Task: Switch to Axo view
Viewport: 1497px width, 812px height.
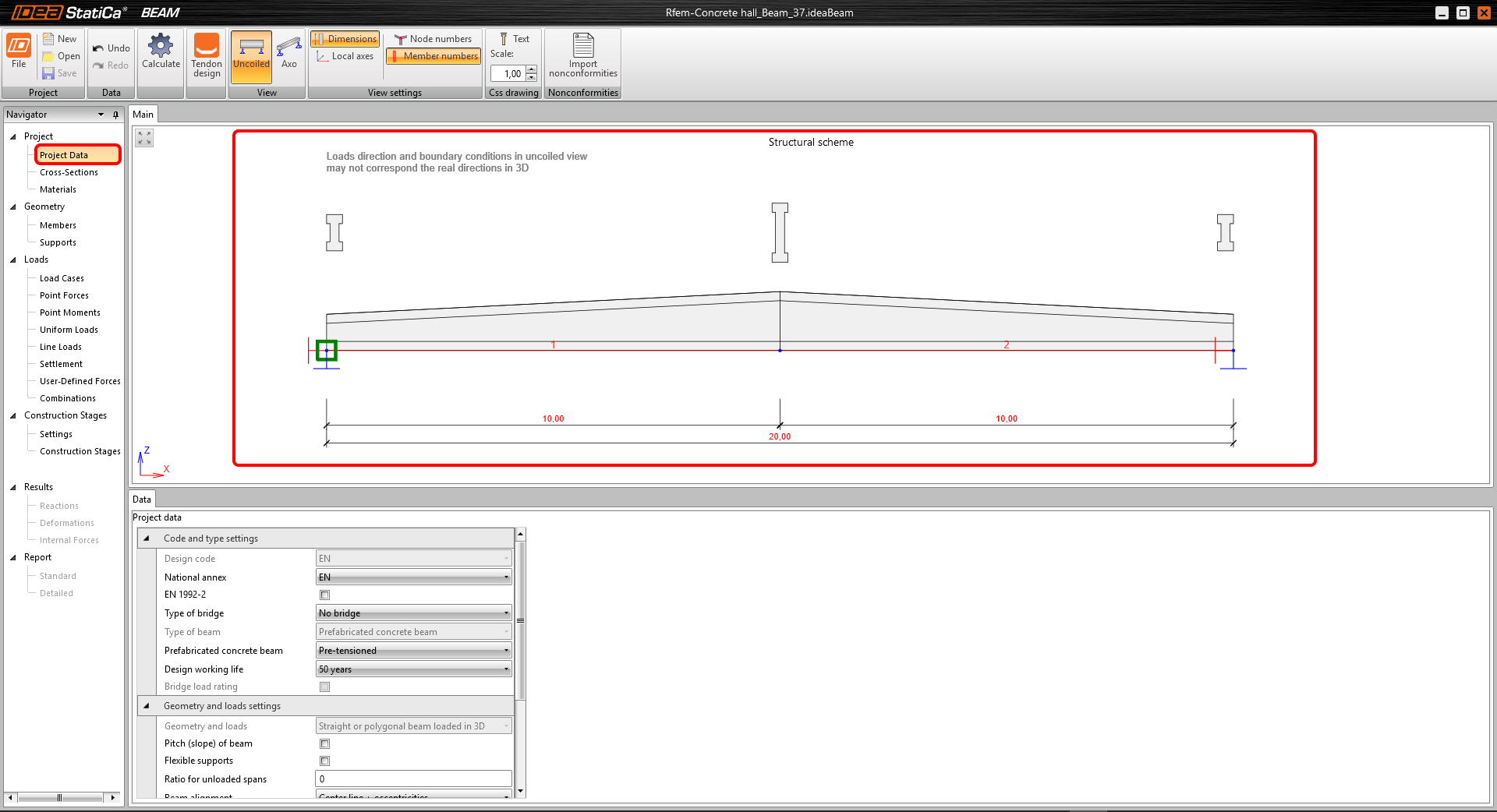Action: 289,48
